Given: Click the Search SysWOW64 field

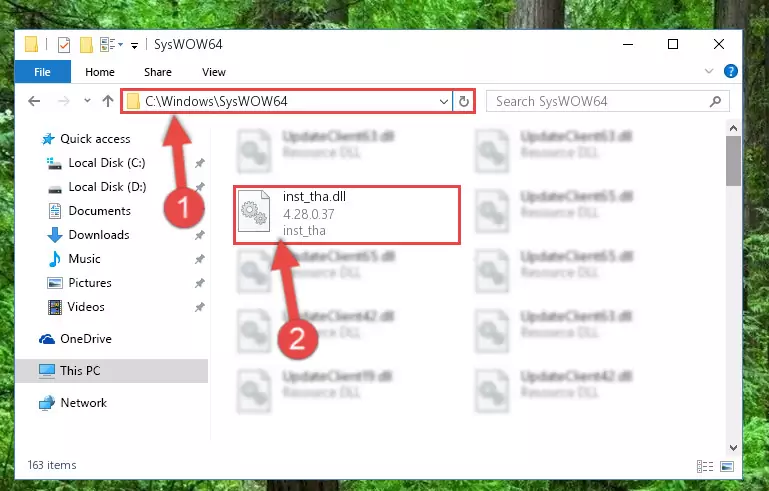Looking at the screenshot, I should pos(608,102).
